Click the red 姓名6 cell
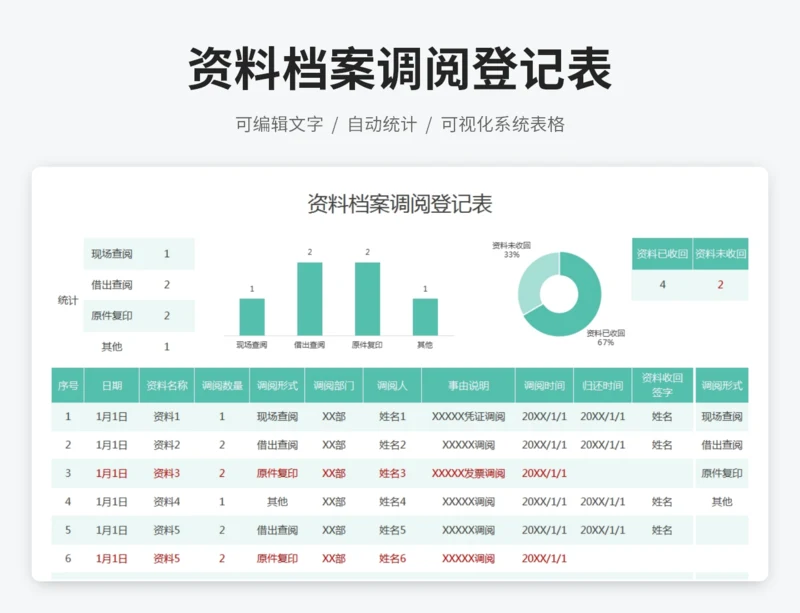800x613 pixels. point(392,558)
